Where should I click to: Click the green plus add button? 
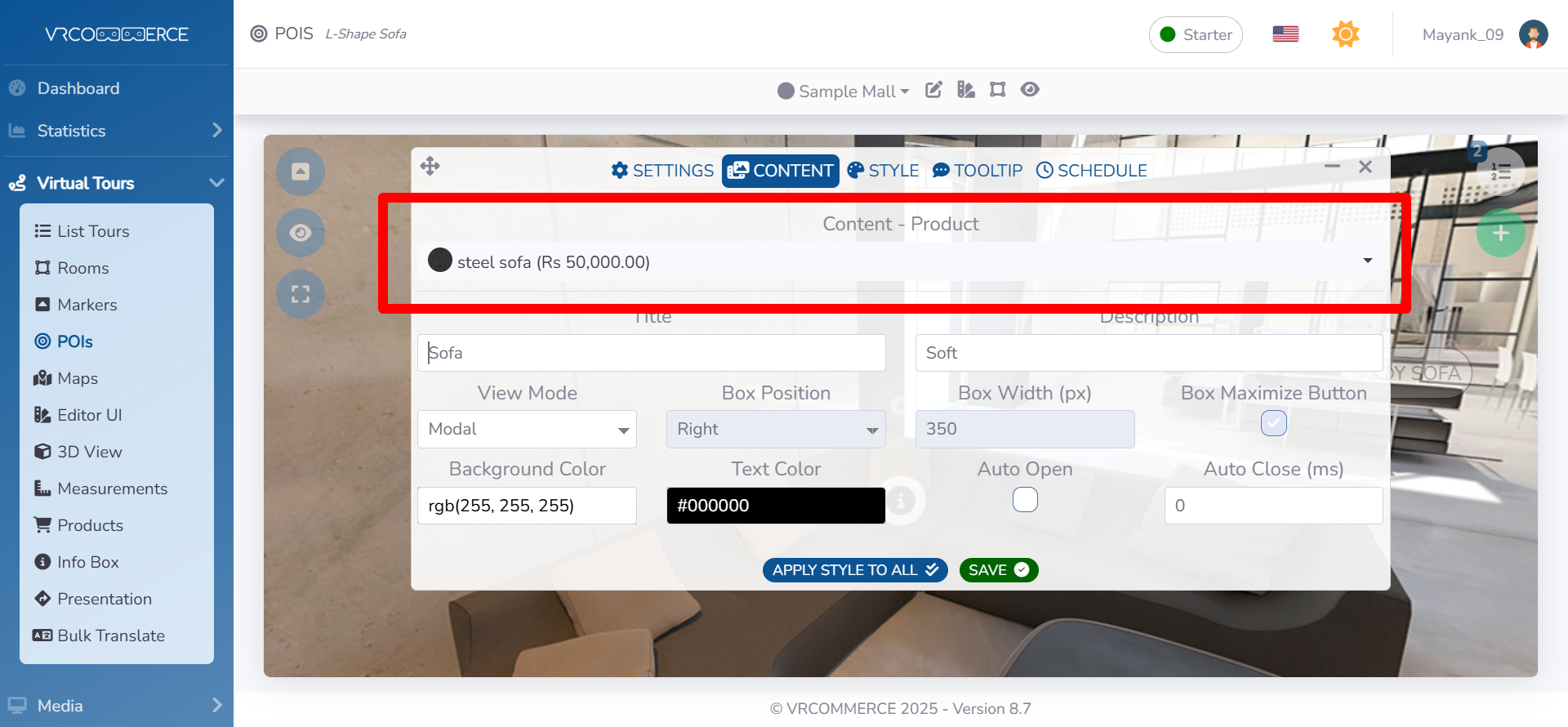[1500, 234]
